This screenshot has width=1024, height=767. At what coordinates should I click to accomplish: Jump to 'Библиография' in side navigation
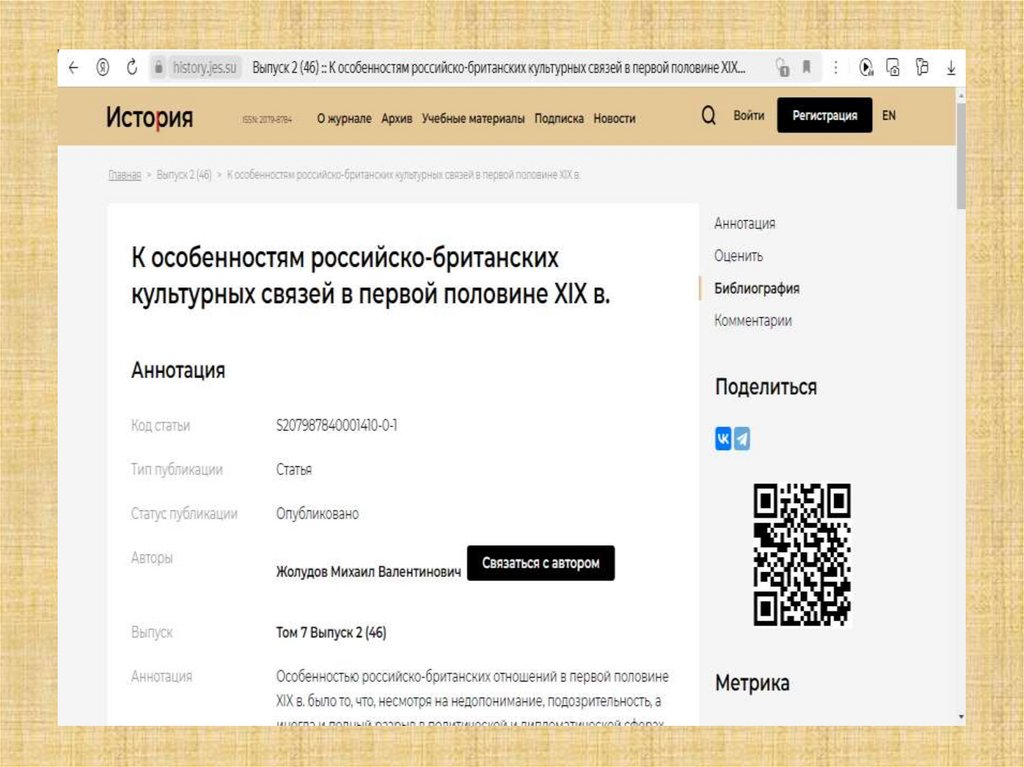click(x=756, y=288)
